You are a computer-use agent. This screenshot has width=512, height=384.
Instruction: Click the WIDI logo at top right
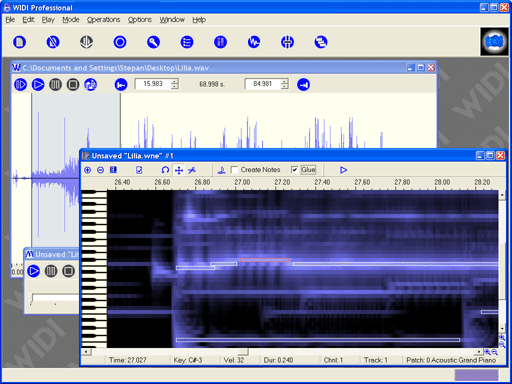tap(494, 42)
